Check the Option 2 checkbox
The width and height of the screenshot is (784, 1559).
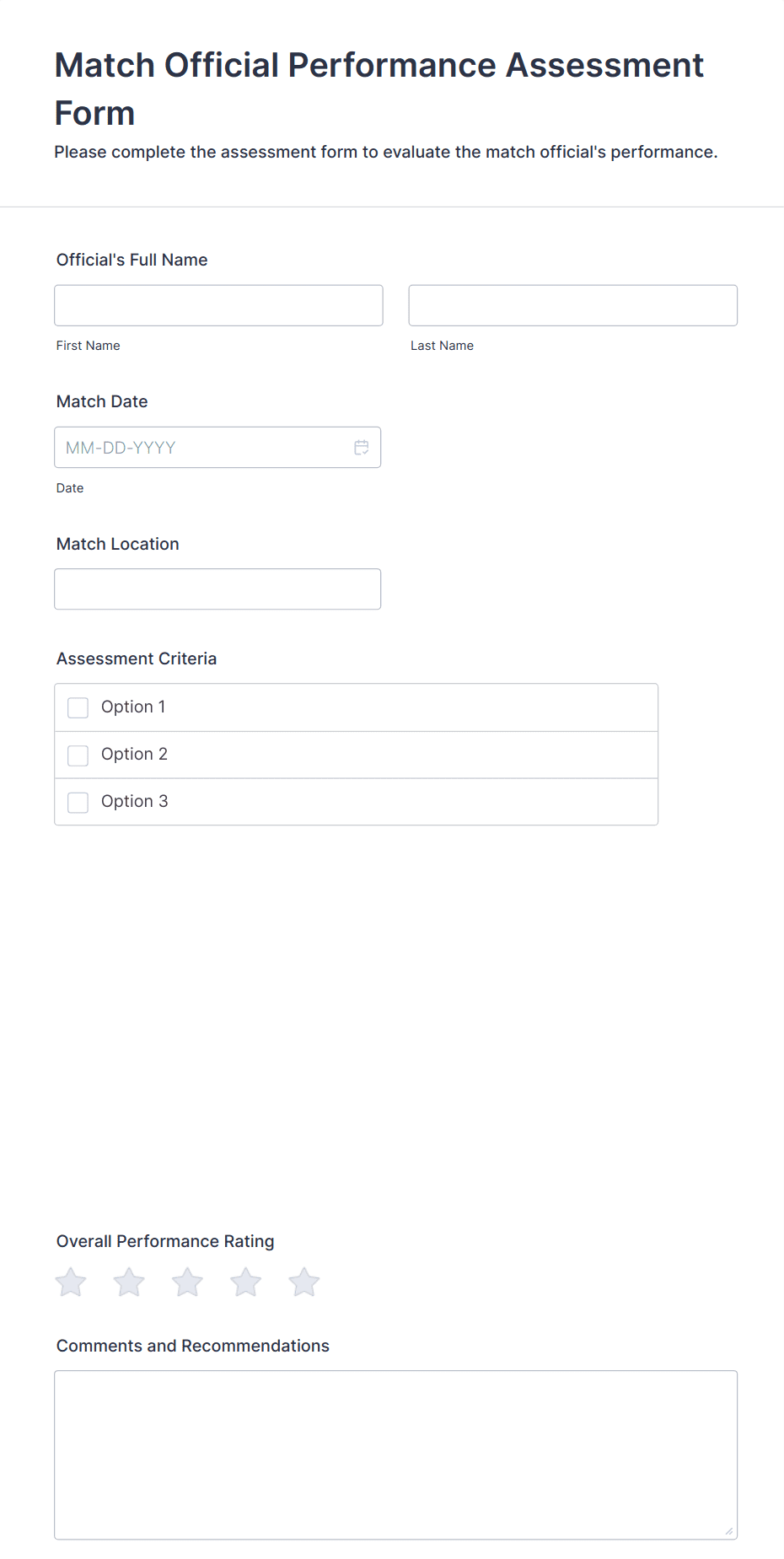(x=78, y=755)
